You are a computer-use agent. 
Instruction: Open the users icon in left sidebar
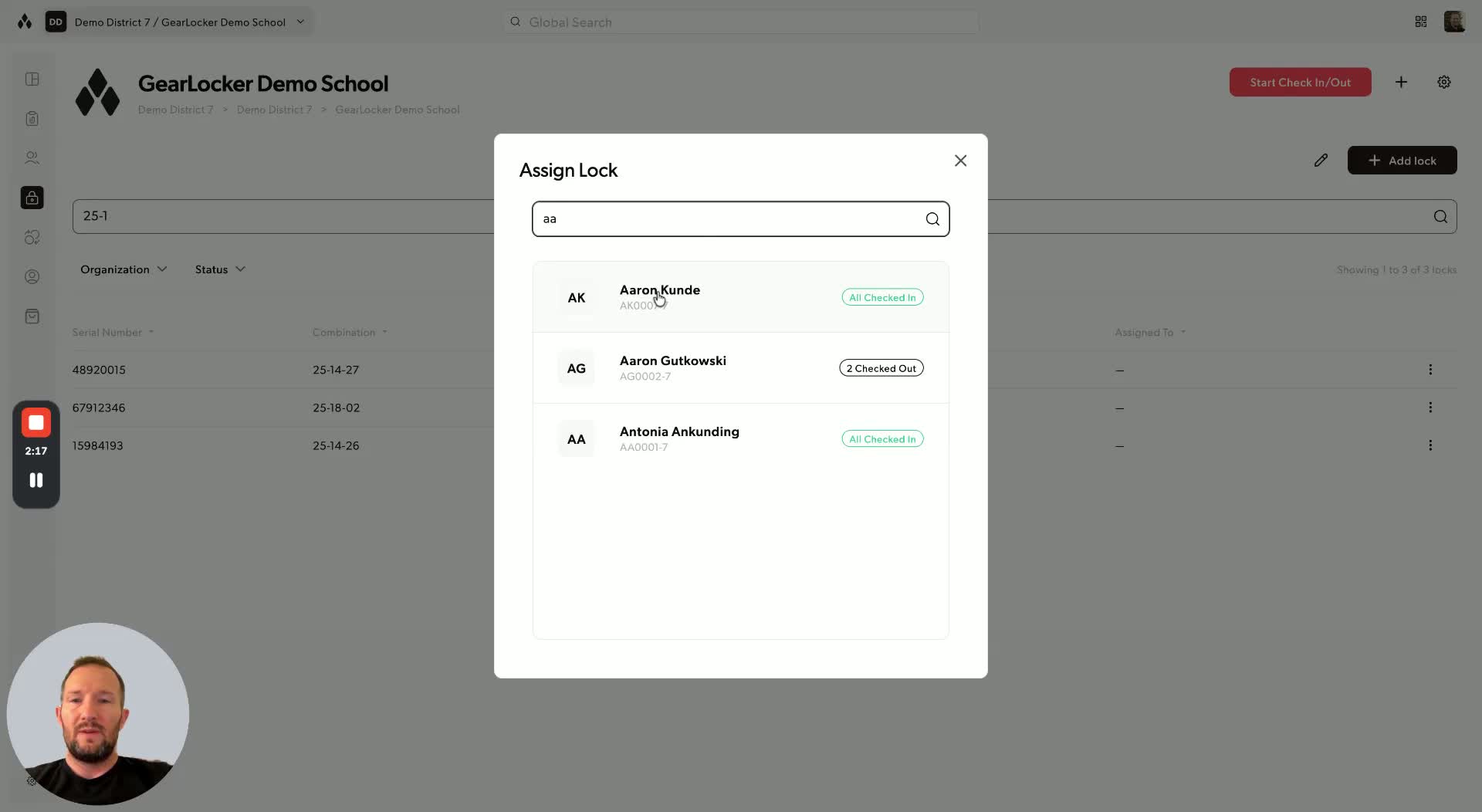click(32, 158)
